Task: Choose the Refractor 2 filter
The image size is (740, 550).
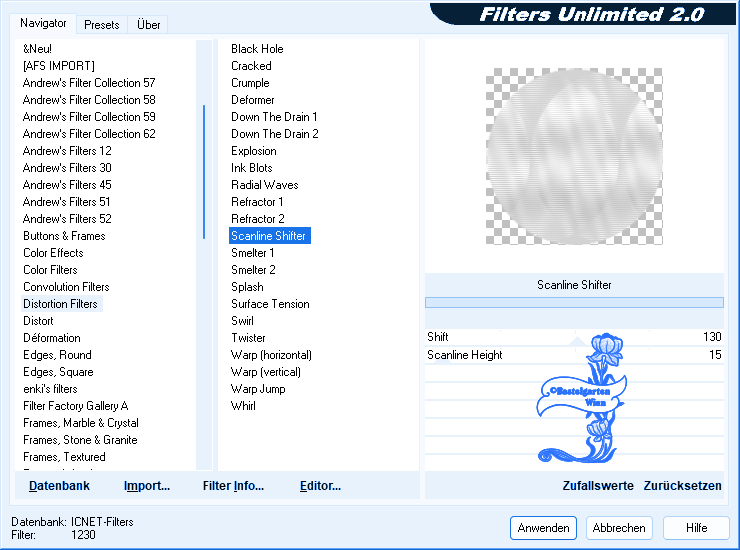Action: click(x=258, y=219)
